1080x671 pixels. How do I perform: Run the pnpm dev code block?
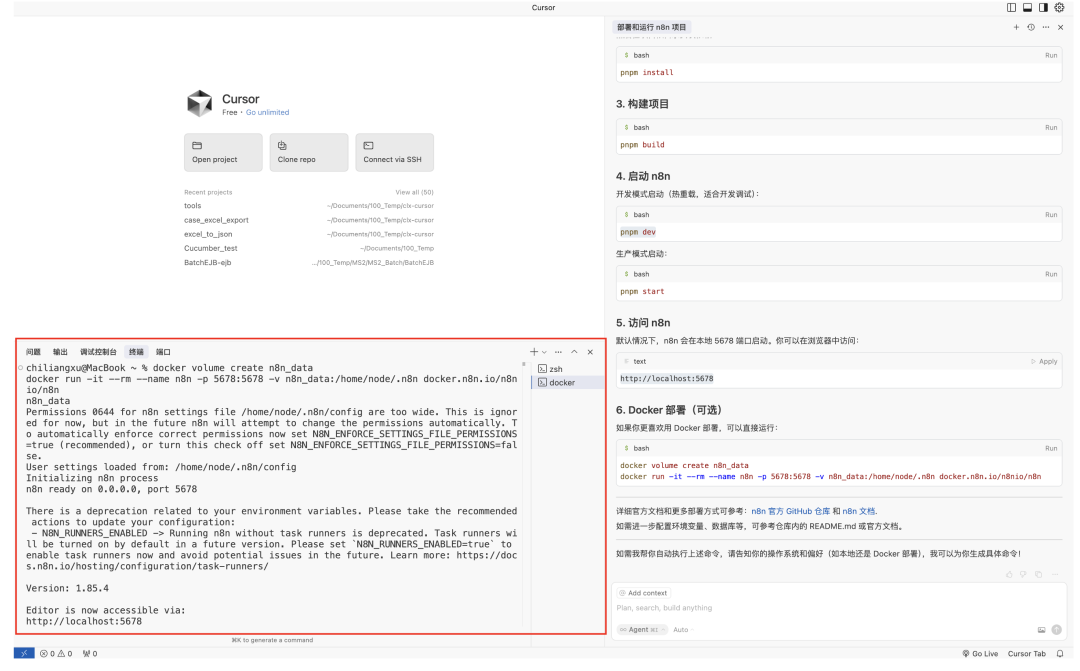pyautogui.click(x=1050, y=215)
